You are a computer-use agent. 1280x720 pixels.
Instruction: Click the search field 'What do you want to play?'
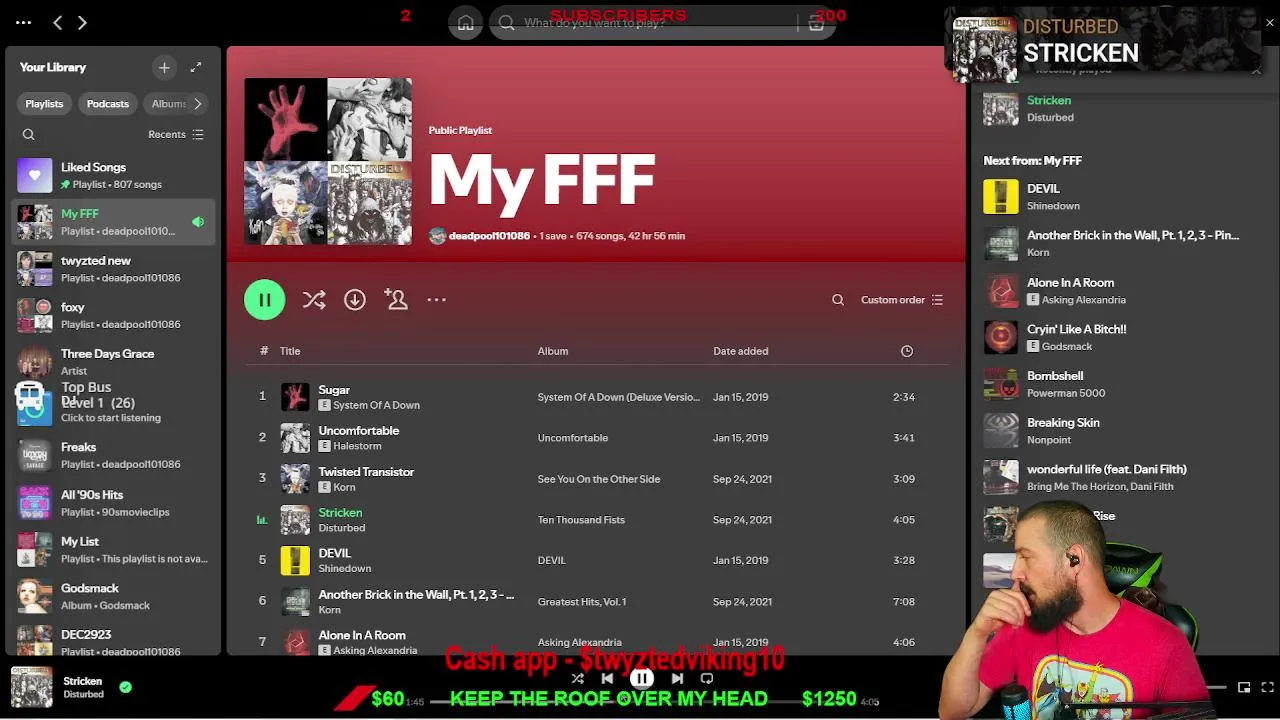point(660,23)
